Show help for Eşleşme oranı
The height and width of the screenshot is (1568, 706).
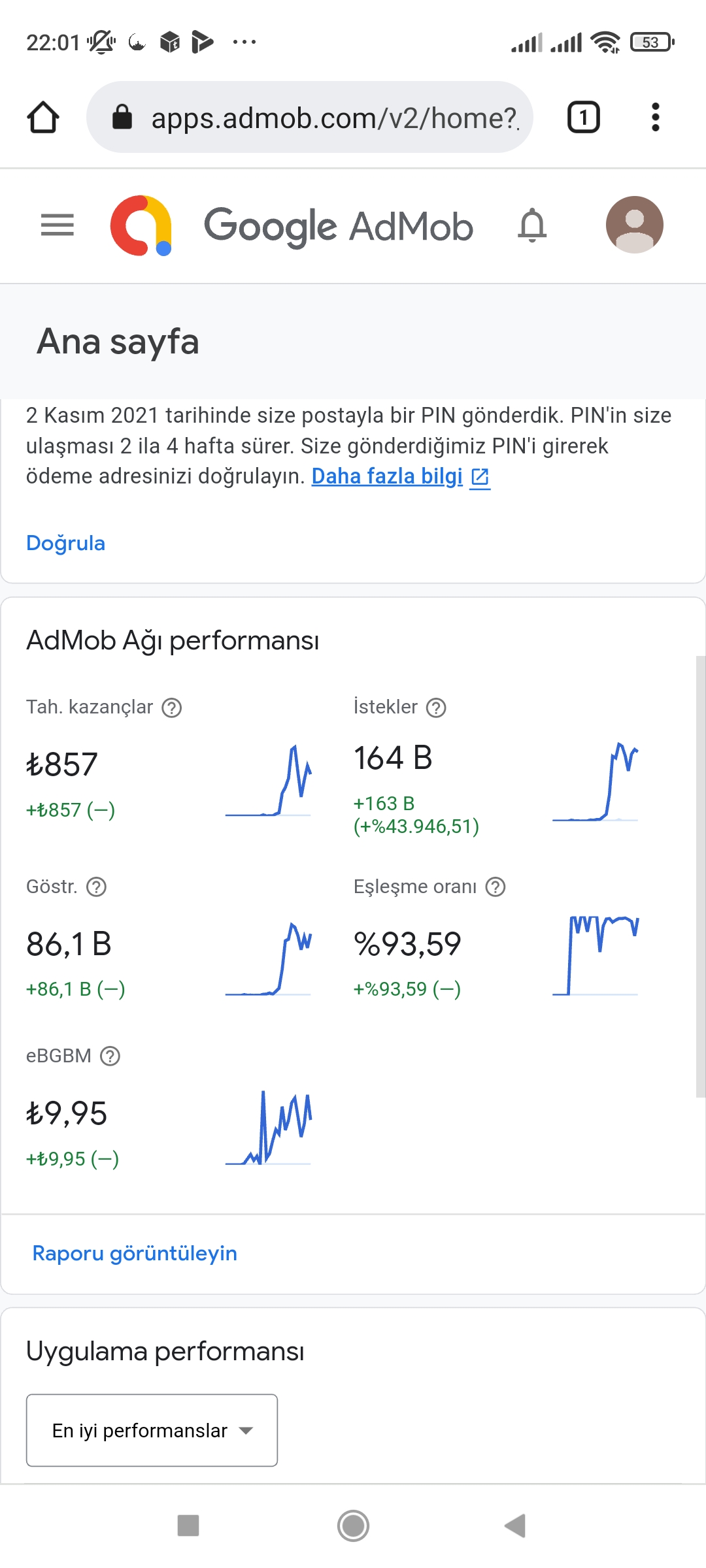click(x=496, y=887)
